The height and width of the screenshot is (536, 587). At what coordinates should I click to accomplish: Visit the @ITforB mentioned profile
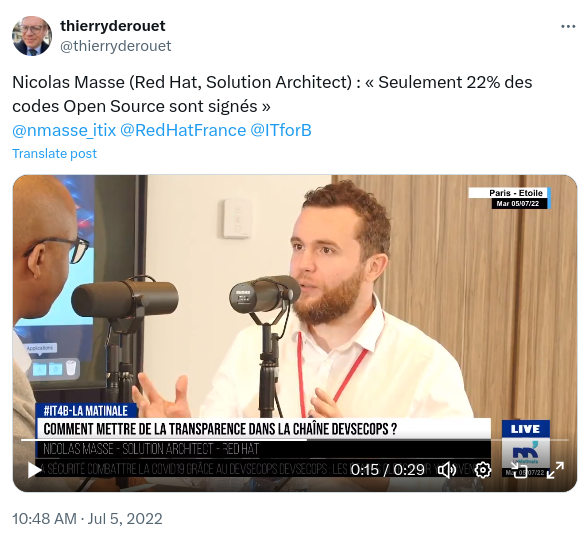280,130
